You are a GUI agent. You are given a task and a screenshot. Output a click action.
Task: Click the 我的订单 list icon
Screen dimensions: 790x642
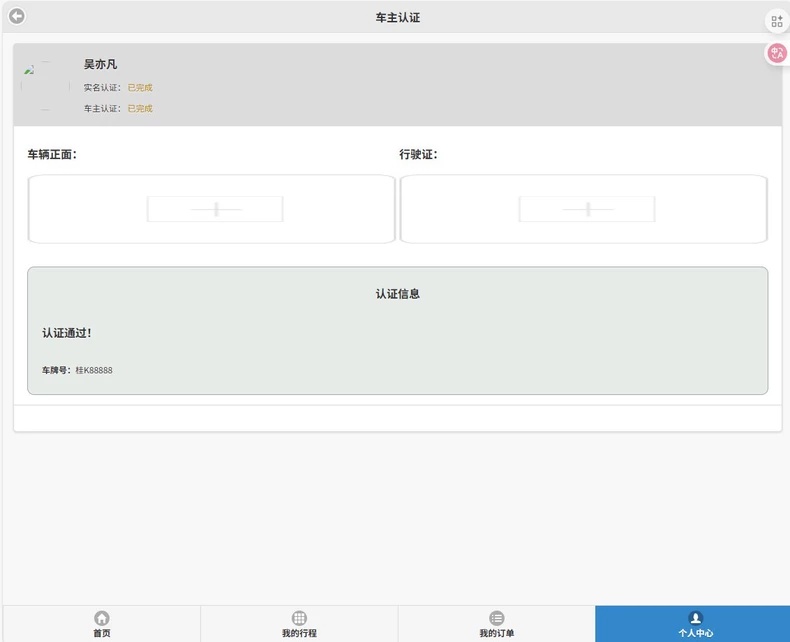497,618
